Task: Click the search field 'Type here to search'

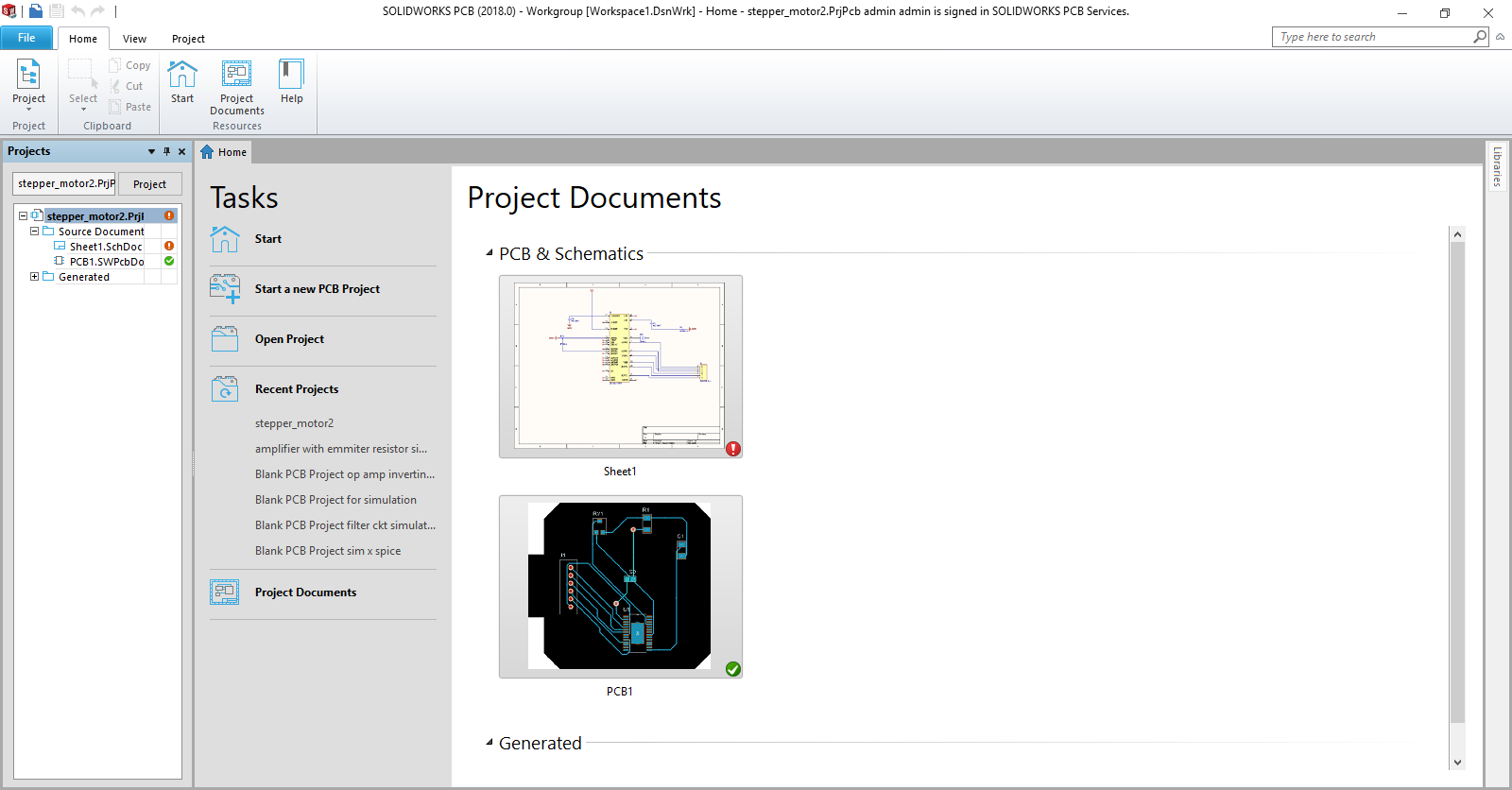Action: pos(1374,37)
